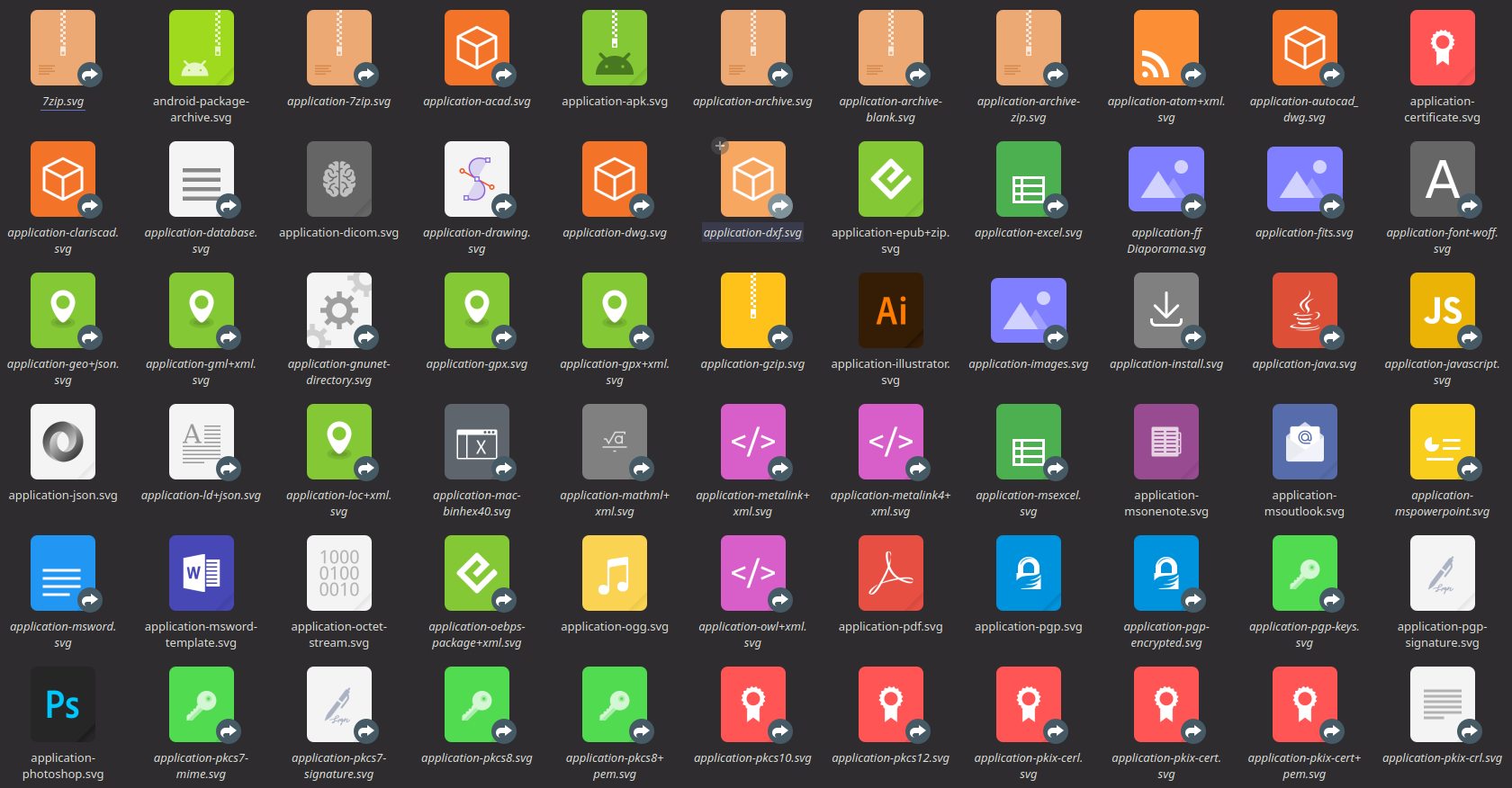Click the application-pgp-signature.svg pen icon
Image resolution: width=1512 pixels, height=788 pixels.
pyautogui.click(x=1443, y=573)
